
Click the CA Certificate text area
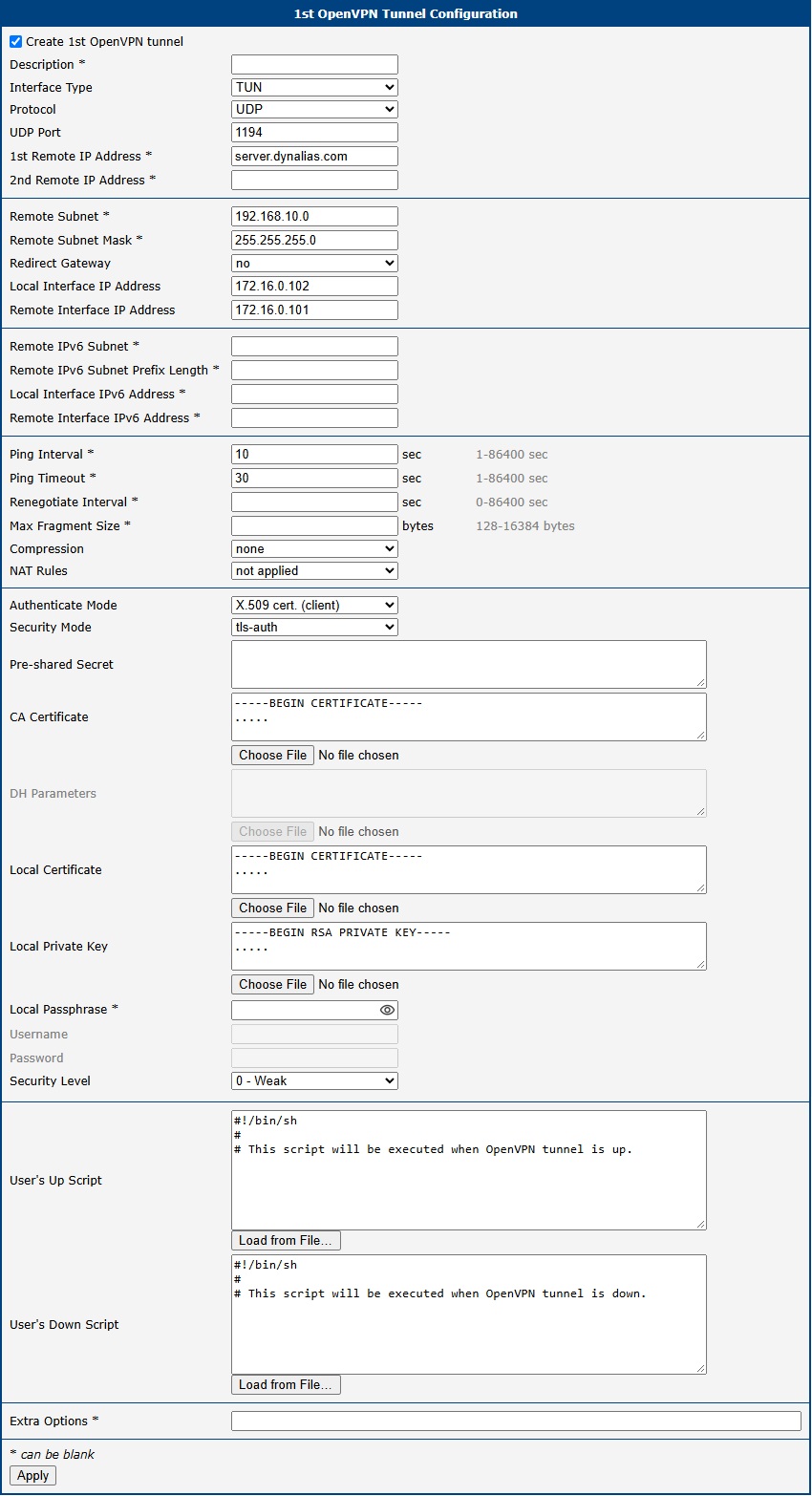pyautogui.click(x=469, y=716)
